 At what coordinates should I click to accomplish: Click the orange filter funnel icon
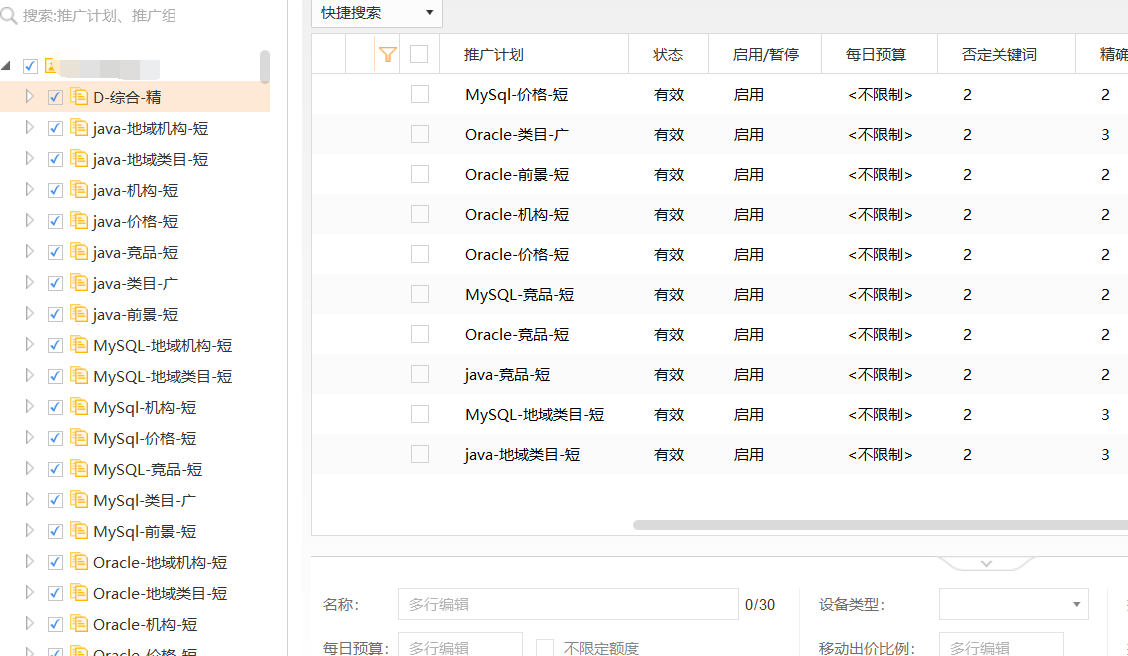click(388, 54)
